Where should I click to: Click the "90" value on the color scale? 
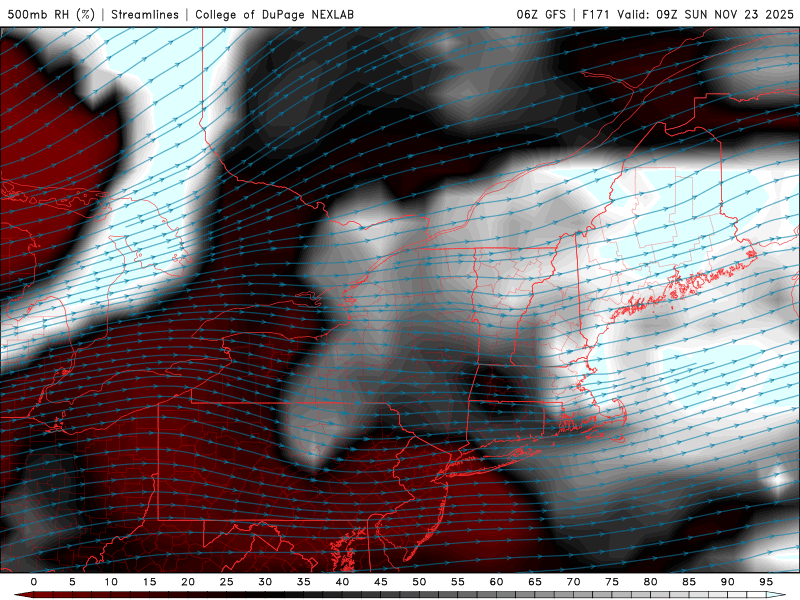pyautogui.click(x=727, y=582)
